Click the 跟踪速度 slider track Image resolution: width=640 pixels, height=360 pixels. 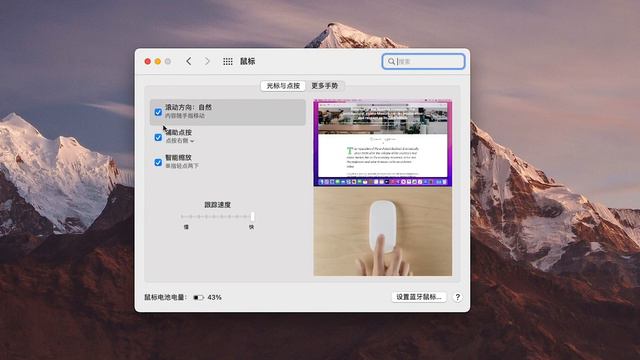[x=218, y=216]
